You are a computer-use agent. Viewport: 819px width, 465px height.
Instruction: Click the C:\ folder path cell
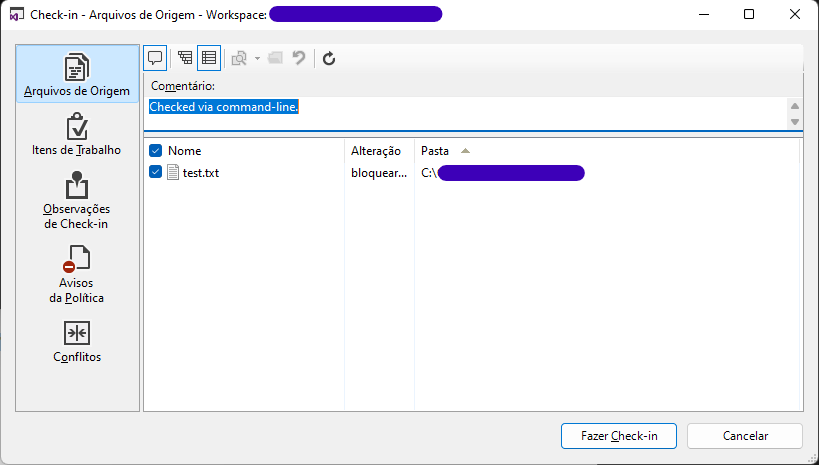[x=502, y=173]
